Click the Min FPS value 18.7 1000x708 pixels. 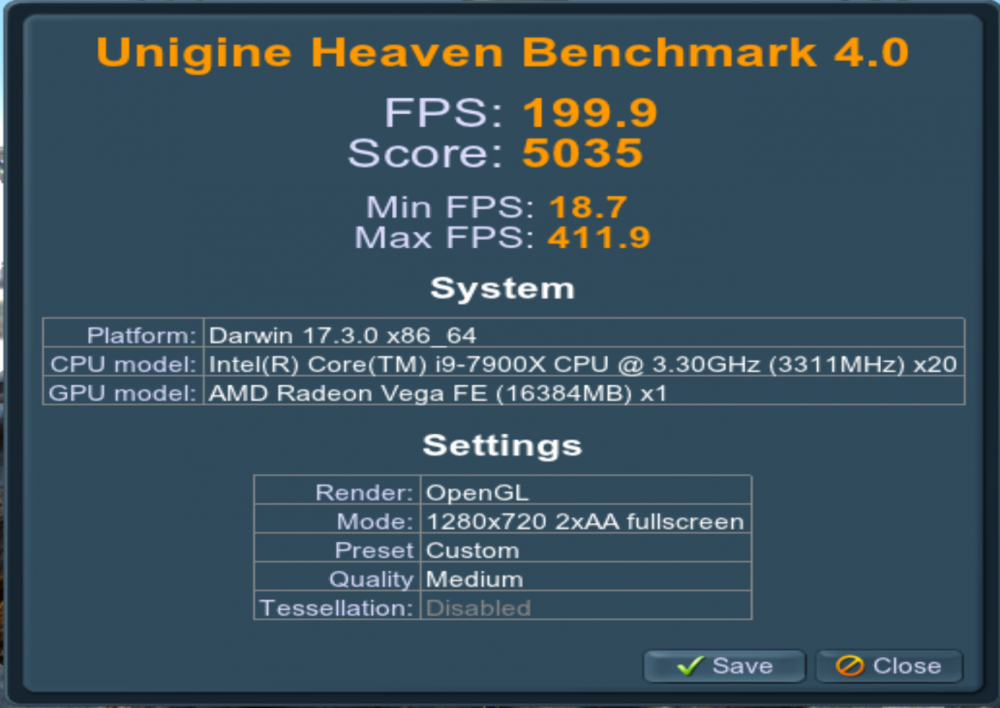(588, 207)
